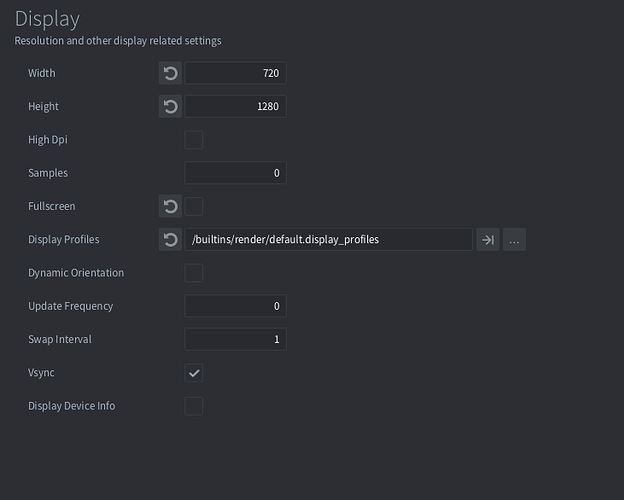Click the Samples input field

[x=236, y=173]
